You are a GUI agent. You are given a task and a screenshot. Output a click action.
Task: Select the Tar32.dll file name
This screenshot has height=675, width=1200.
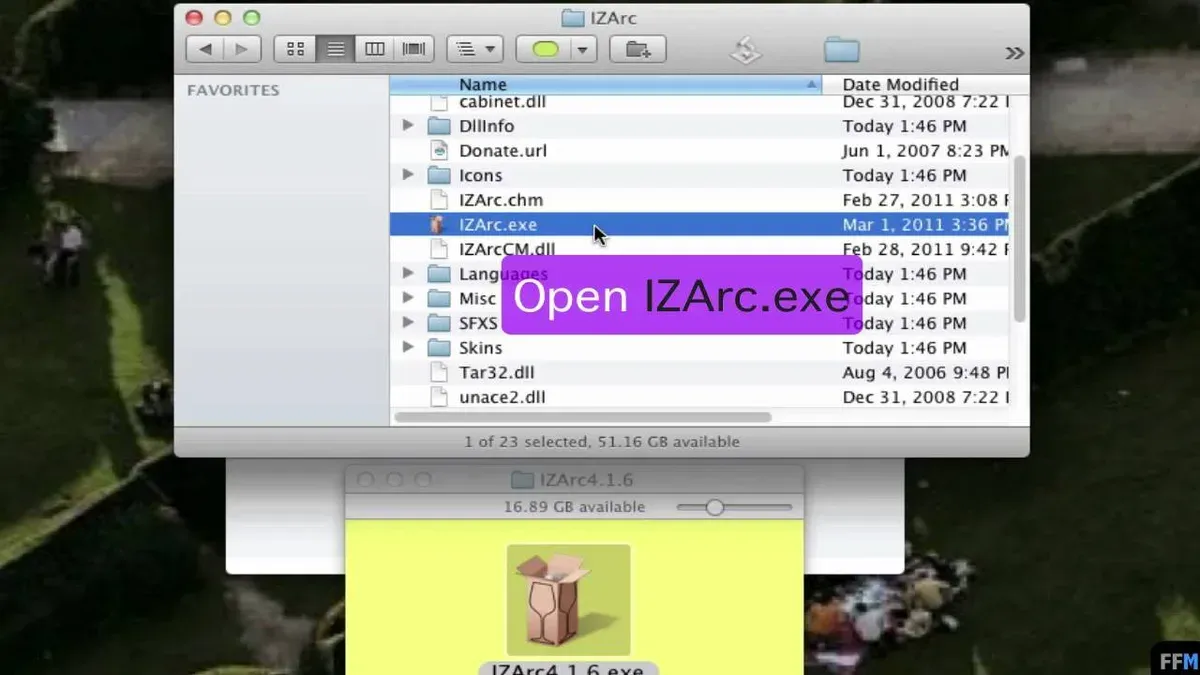(497, 372)
